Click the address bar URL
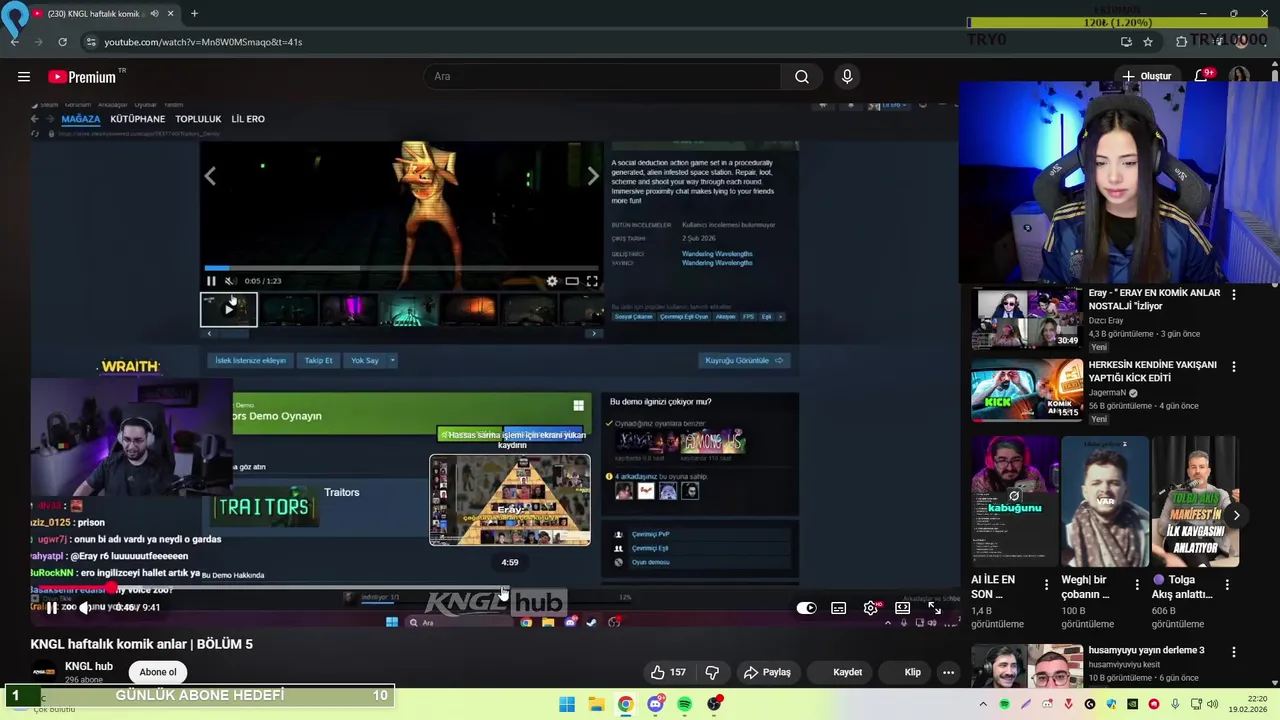 (x=203, y=42)
